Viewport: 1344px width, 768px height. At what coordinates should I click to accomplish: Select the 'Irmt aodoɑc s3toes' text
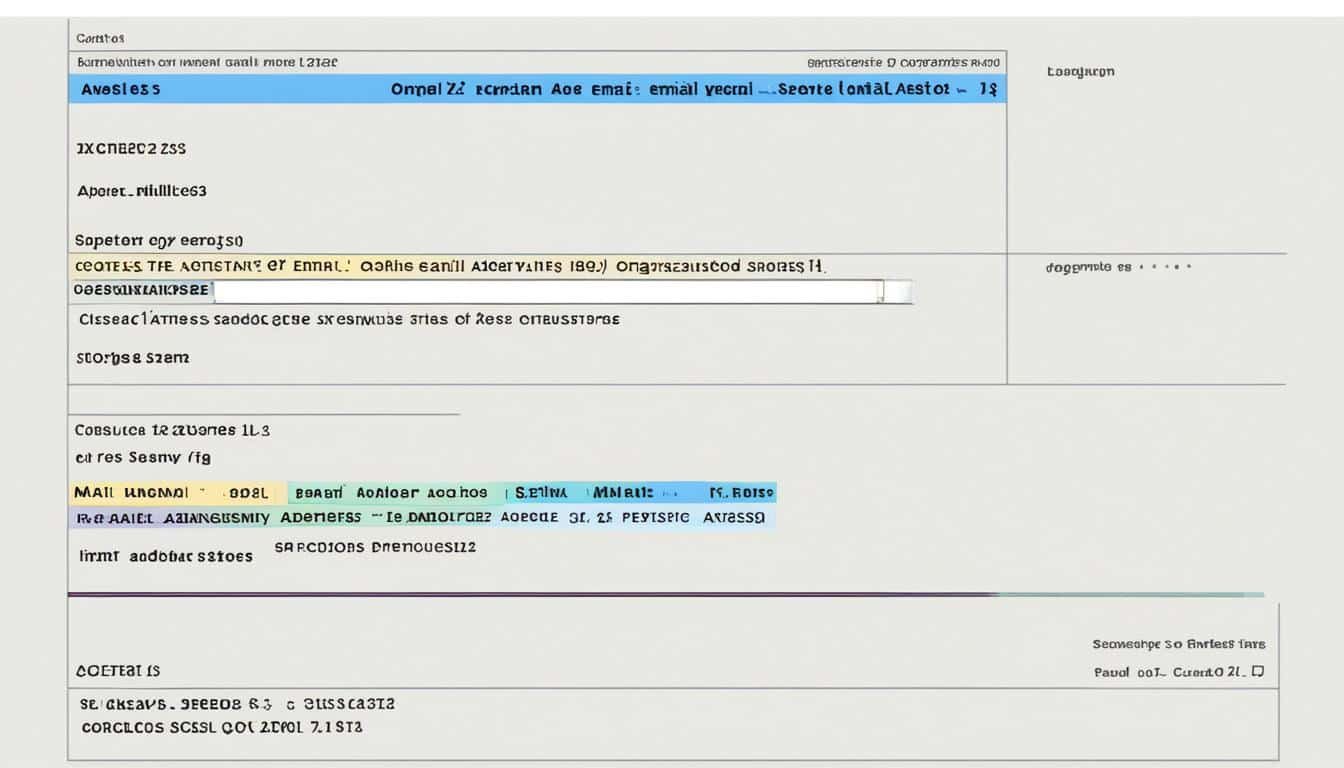click(166, 556)
